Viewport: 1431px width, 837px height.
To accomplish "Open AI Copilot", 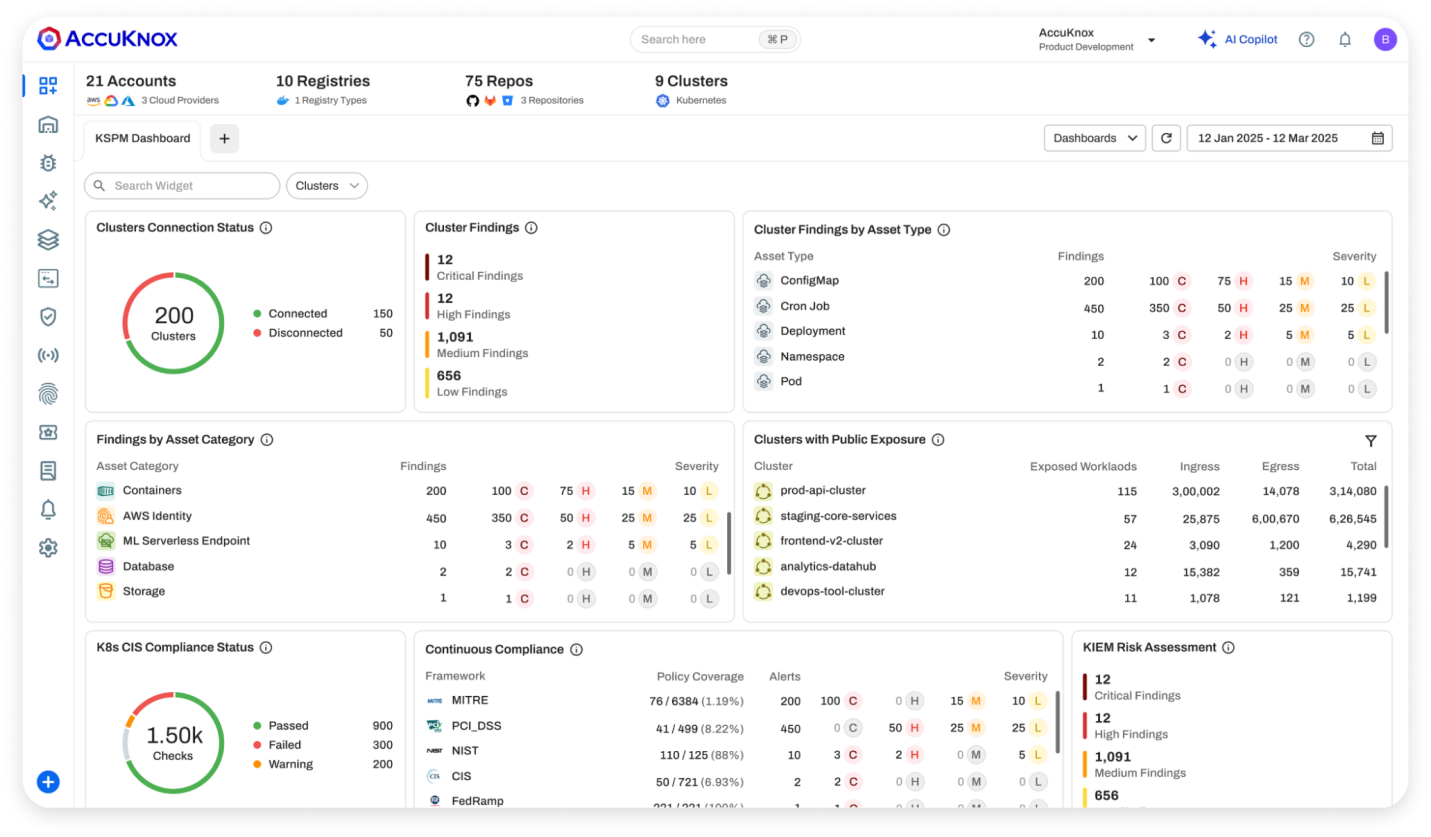I will point(1238,38).
